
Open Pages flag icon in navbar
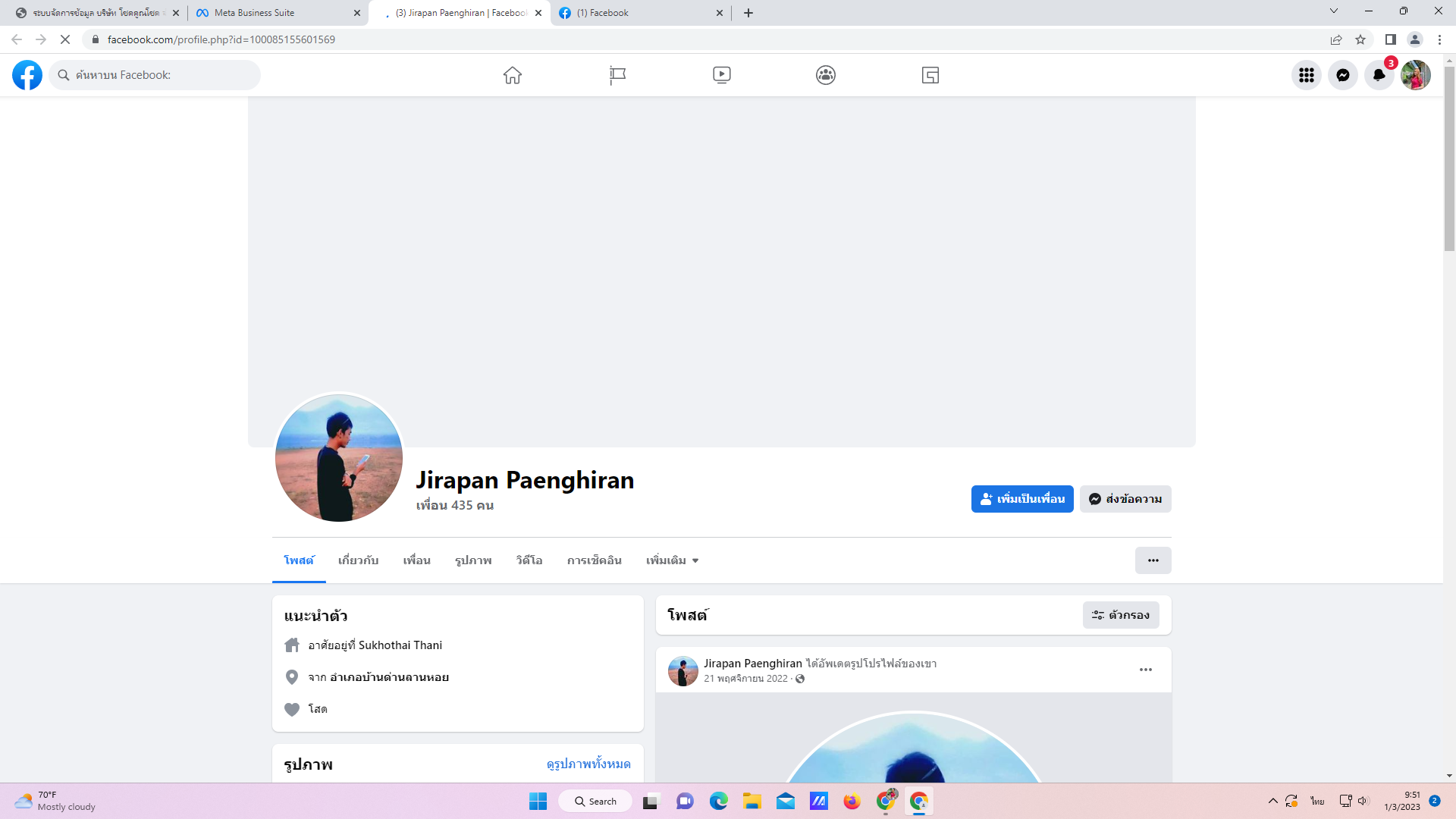[617, 75]
